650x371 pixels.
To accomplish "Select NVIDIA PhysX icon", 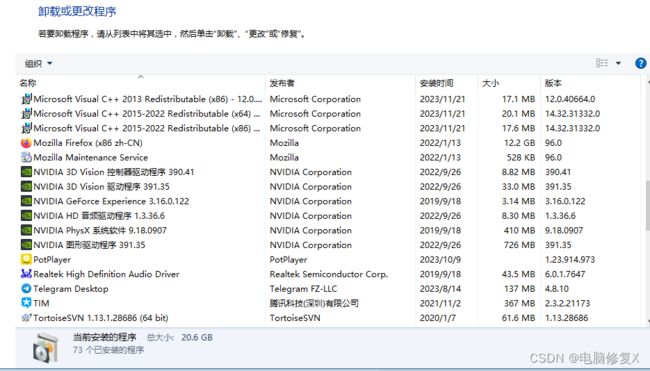I will tap(26, 230).
